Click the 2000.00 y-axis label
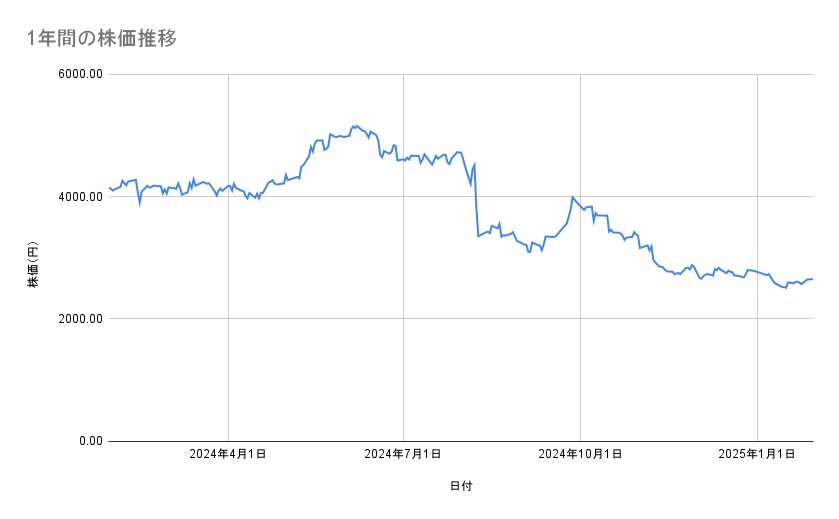Viewport: 839px width, 519px height. click(x=78, y=319)
